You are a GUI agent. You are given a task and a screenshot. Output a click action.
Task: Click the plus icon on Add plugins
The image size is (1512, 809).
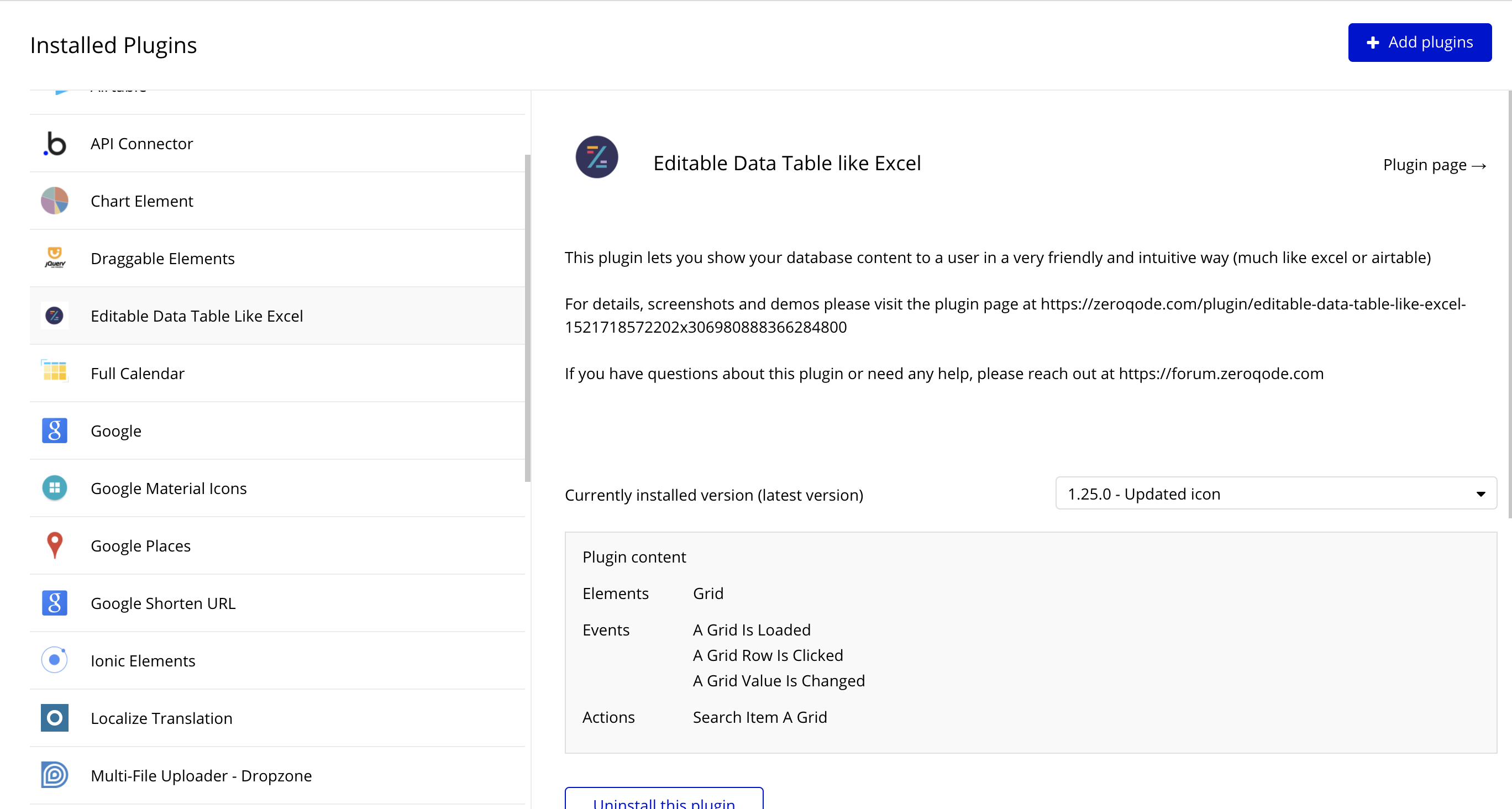[1372, 43]
